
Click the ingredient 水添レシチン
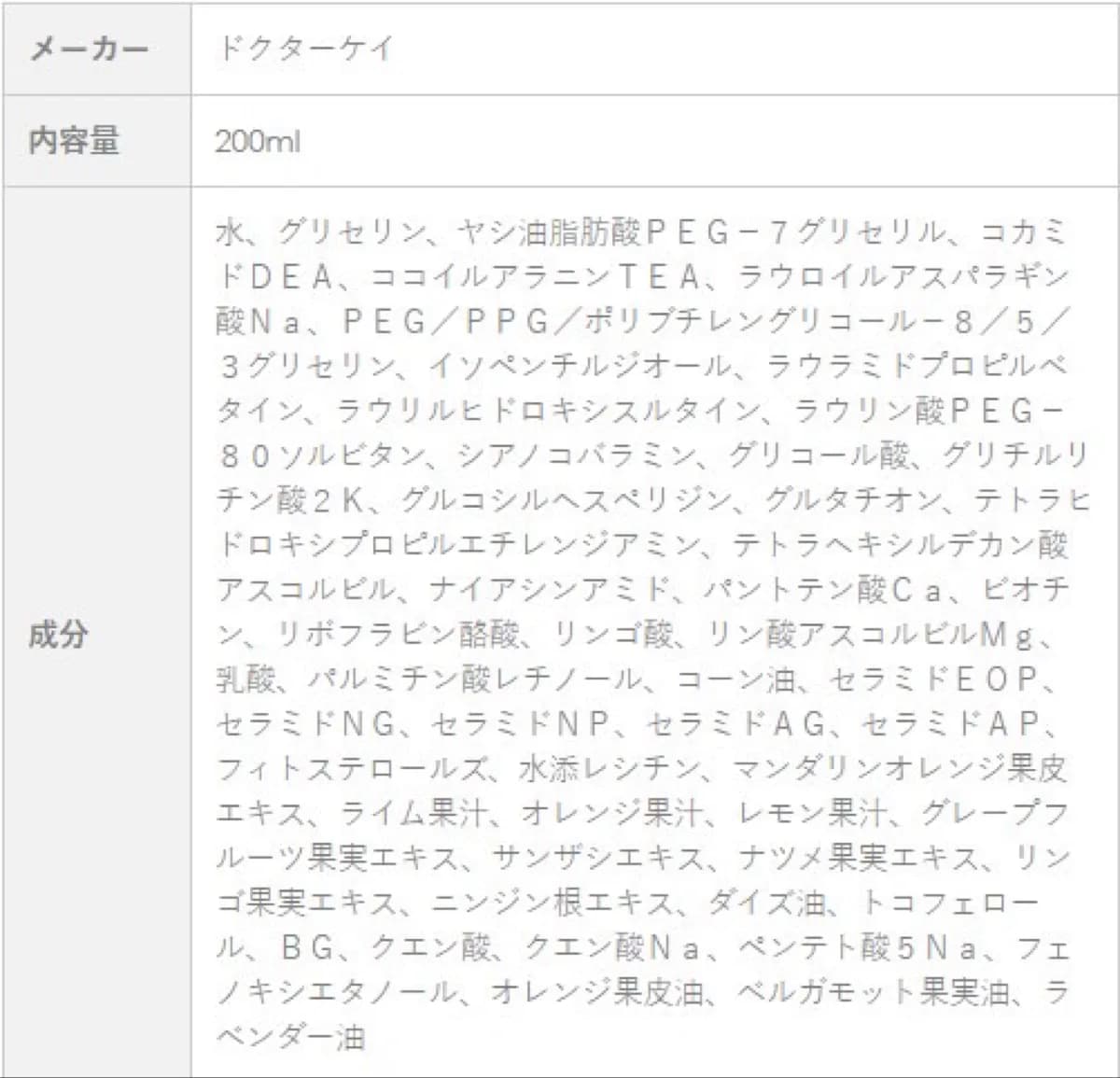(609, 769)
